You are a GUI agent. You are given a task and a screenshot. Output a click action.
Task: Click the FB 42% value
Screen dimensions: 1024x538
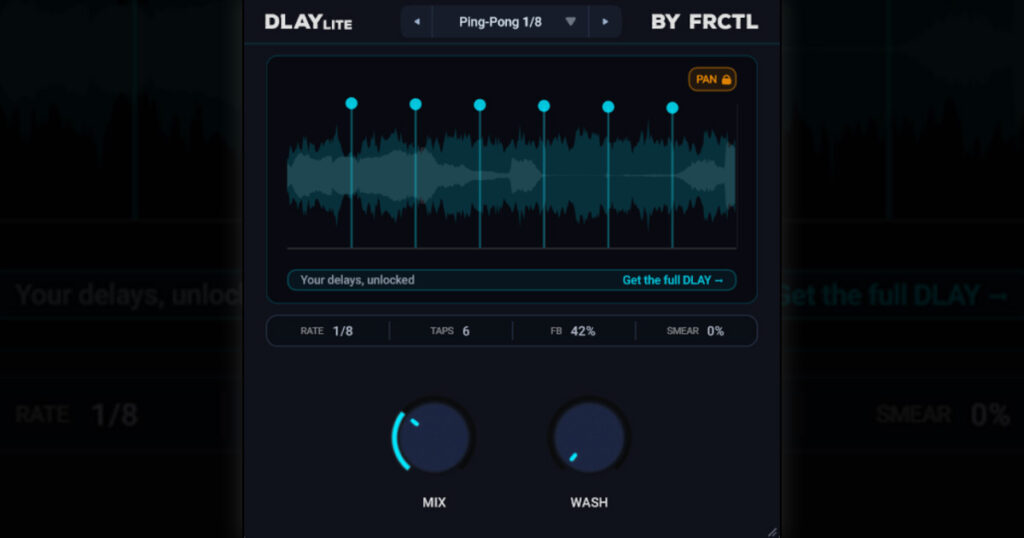tap(583, 331)
